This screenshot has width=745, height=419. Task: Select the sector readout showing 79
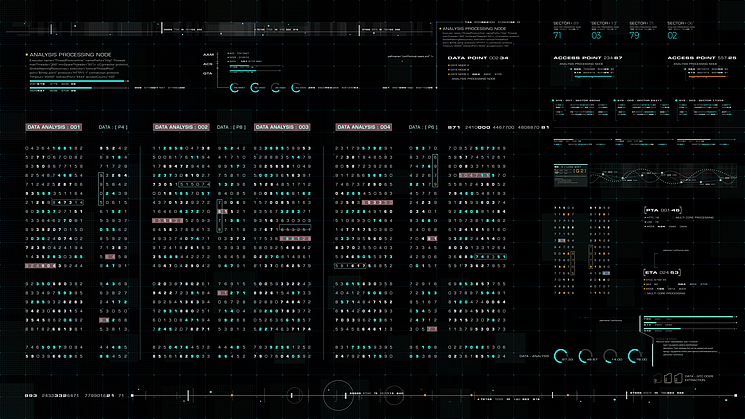634,35
